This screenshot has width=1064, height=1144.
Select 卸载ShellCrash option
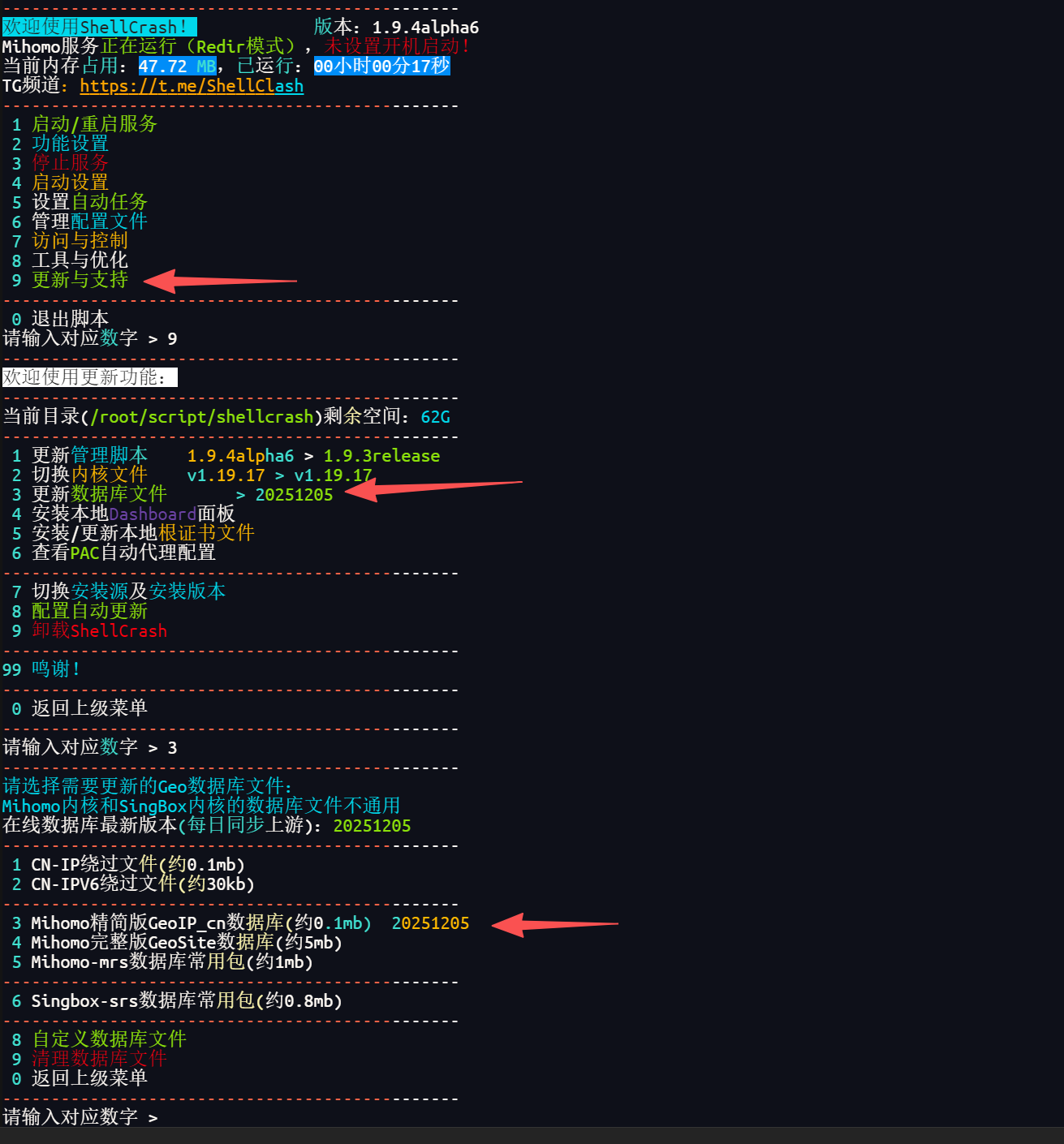(99, 630)
